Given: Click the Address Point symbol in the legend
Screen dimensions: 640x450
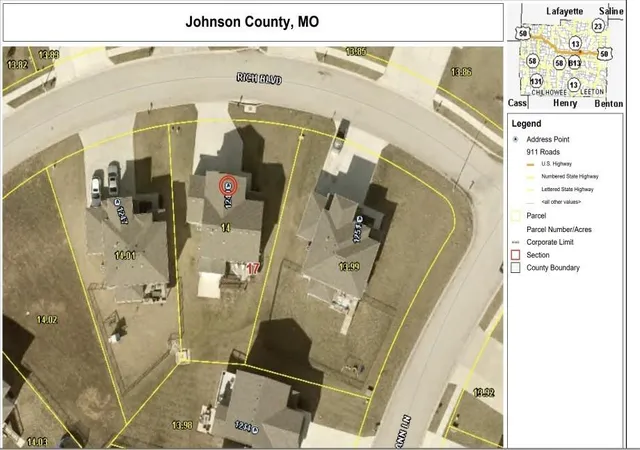Looking at the screenshot, I should pos(516,139).
